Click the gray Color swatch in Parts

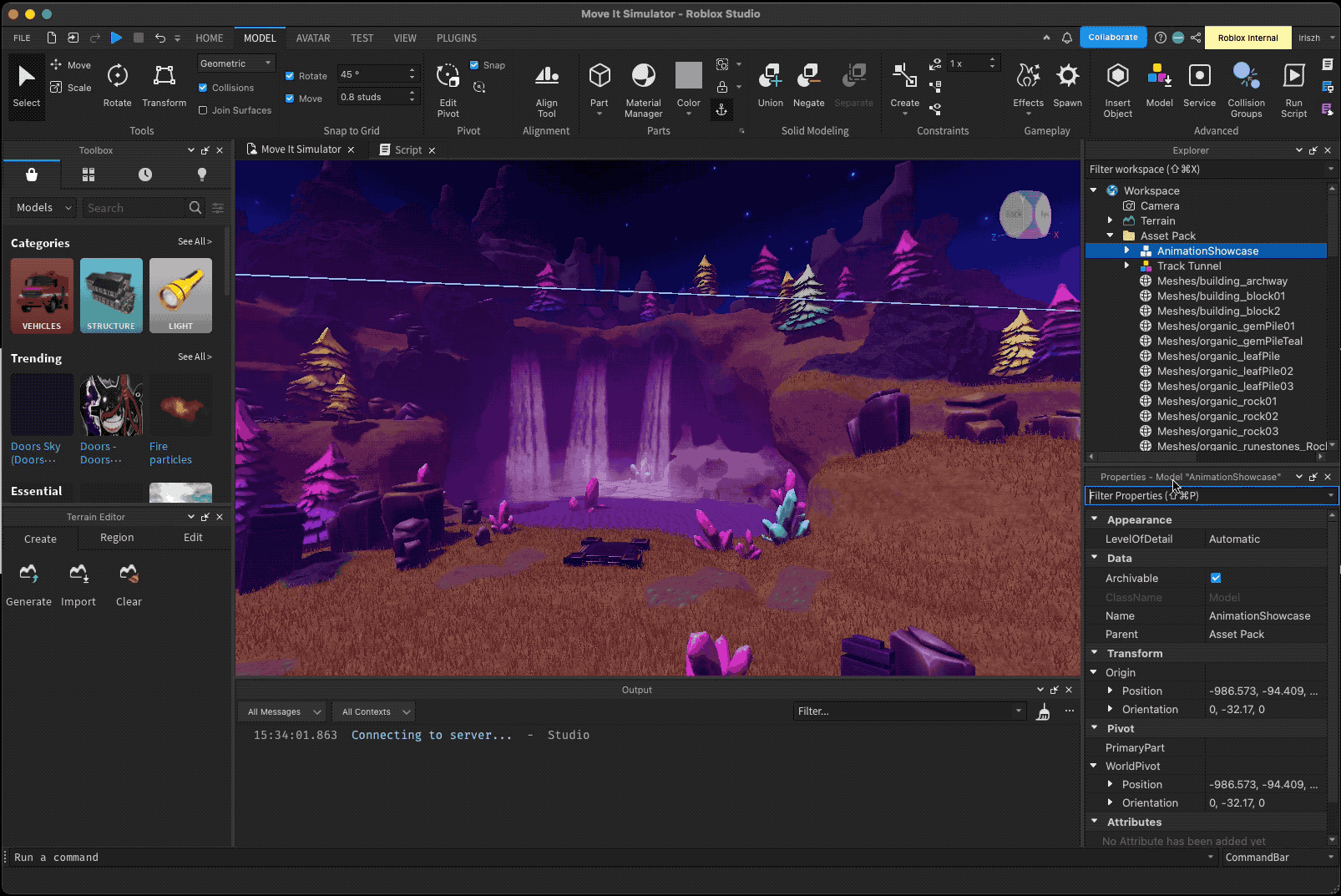coord(688,76)
